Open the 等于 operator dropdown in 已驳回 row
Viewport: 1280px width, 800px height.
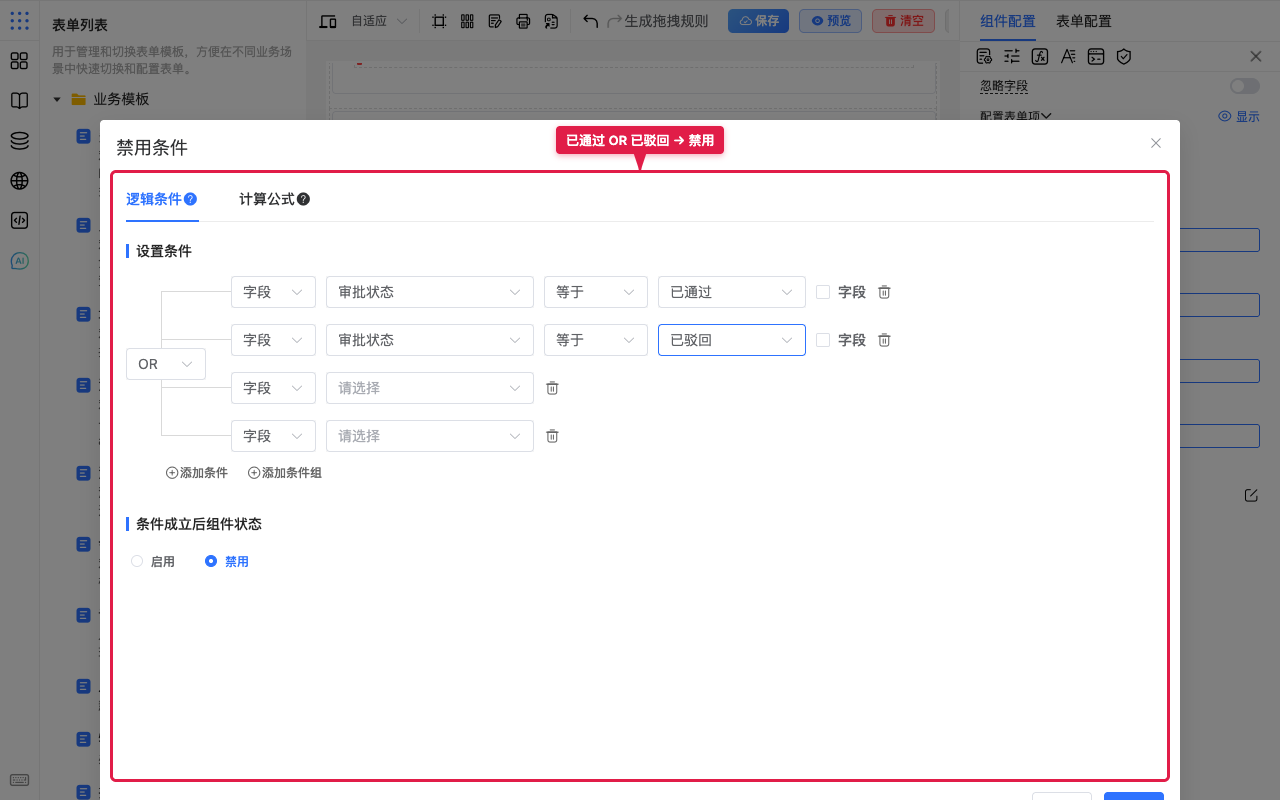[596, 340]
